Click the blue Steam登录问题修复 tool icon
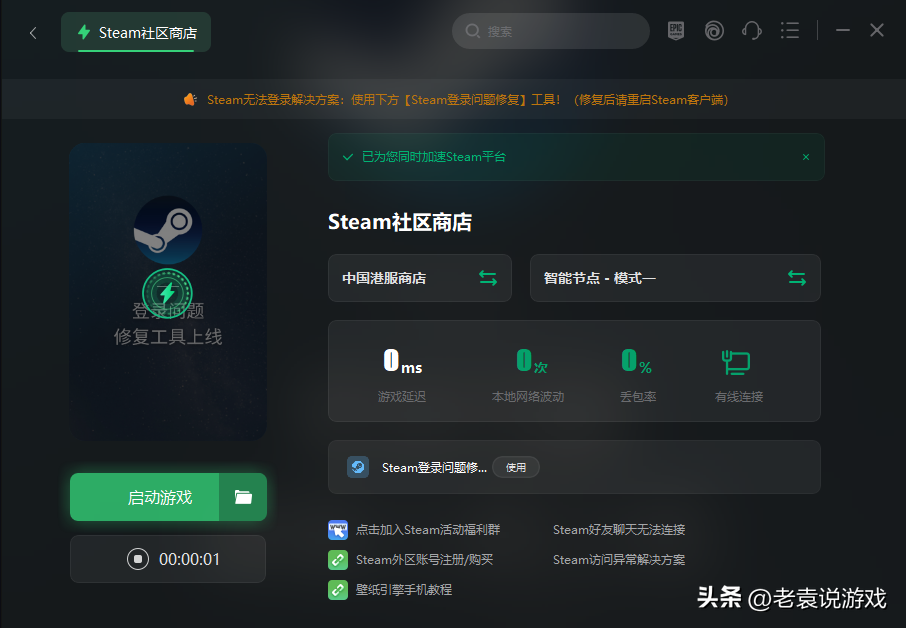The height and width of the screenshot is (628, 906). click(358, 466)
